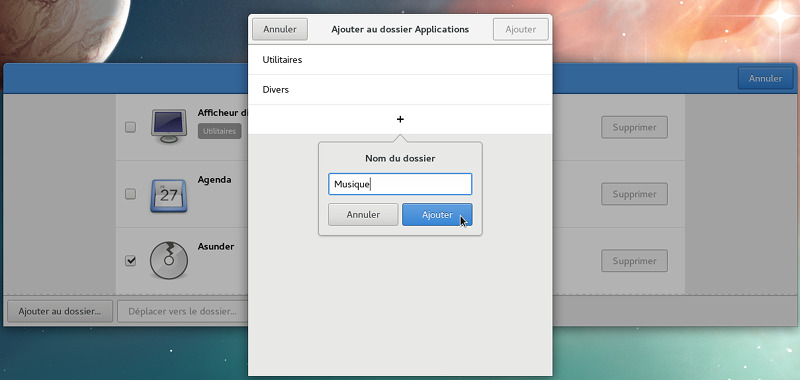Click Déplacer vers le dossier… button
This screenshot has height=380, width=800.
tap(182, 311)
